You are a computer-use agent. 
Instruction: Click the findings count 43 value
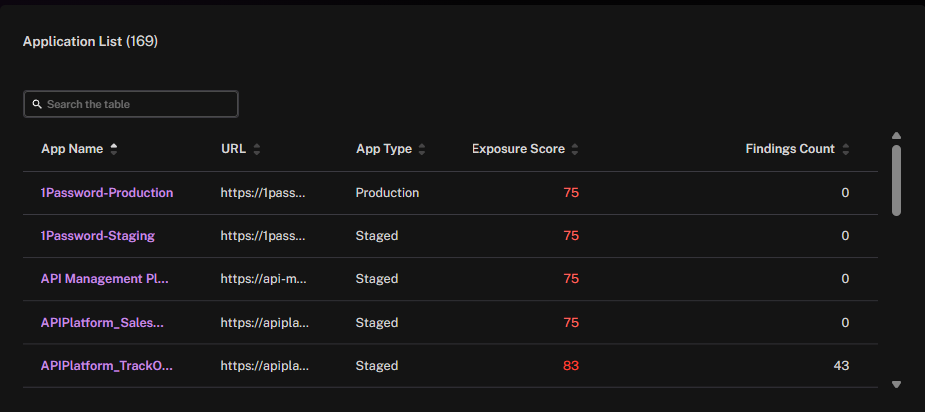pos(841,365)
